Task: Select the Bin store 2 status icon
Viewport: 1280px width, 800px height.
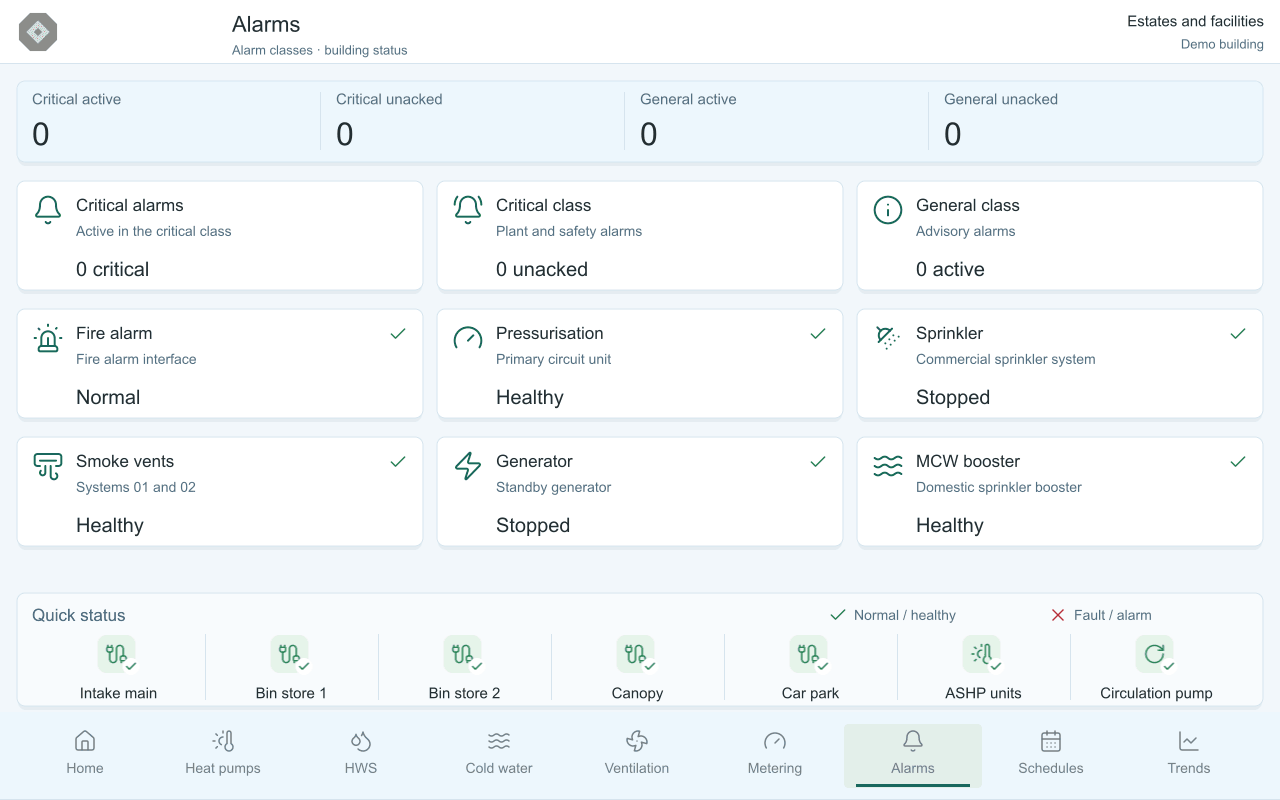Action: pos(463,654)
